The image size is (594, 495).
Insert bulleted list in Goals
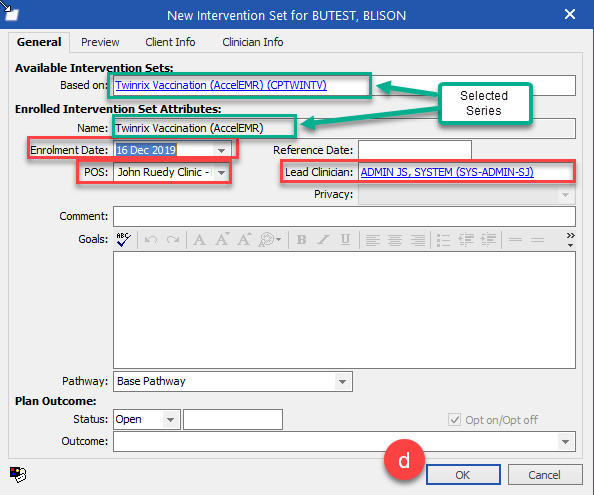[443, 240]
